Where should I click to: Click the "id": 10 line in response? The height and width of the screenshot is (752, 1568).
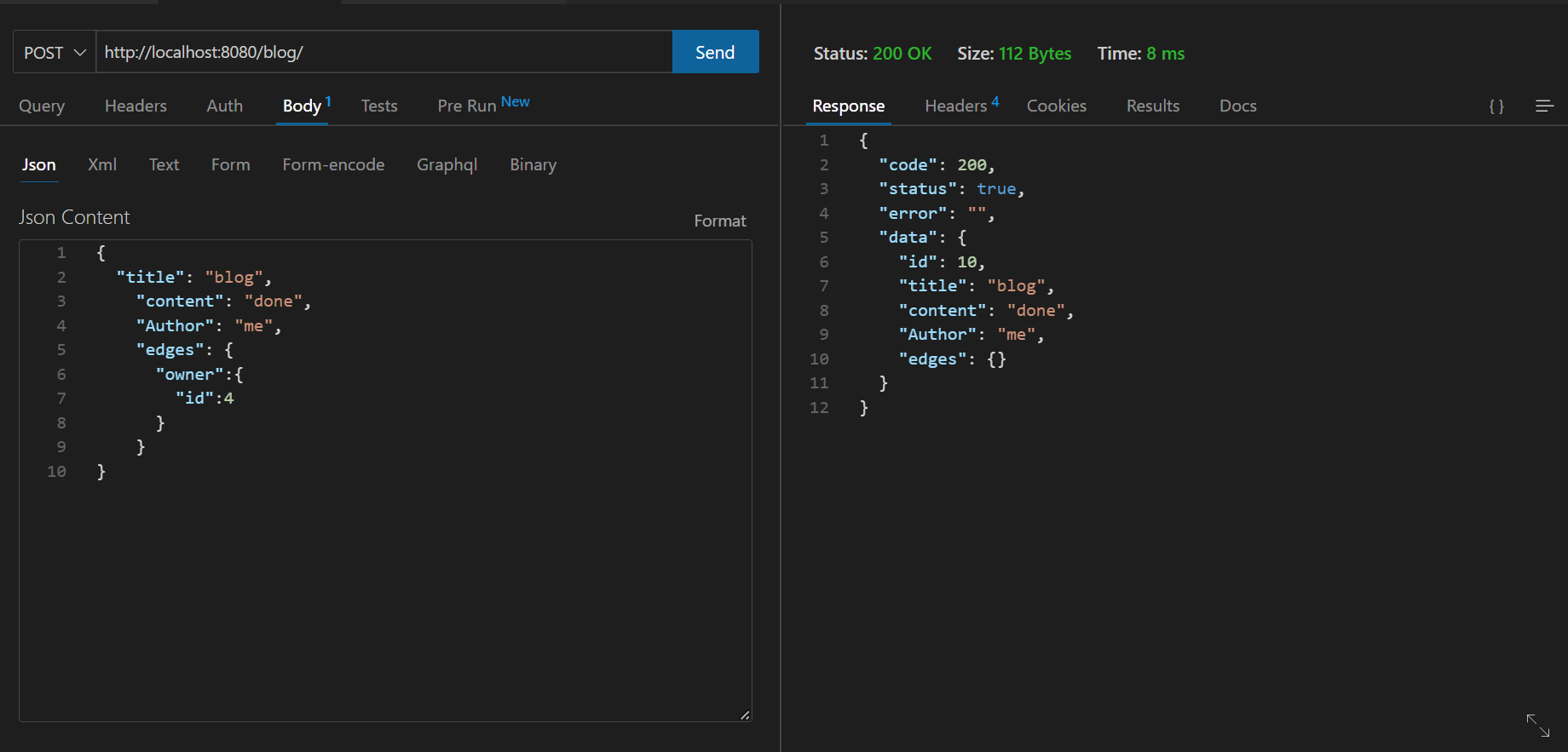coord(942,261)
